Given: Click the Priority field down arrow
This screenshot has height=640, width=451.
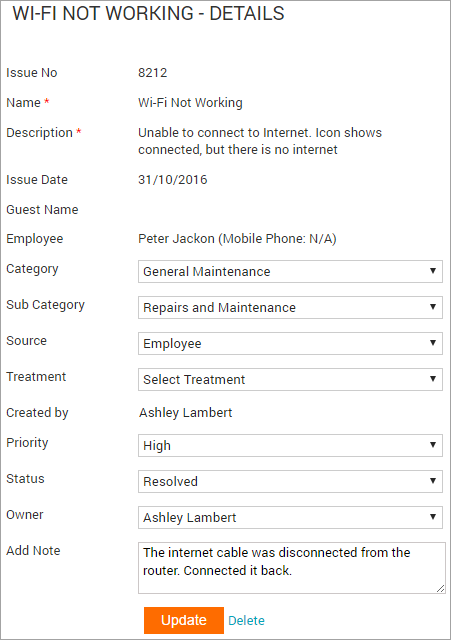Looking at the screenshot, I should click(x=433, y=444).
